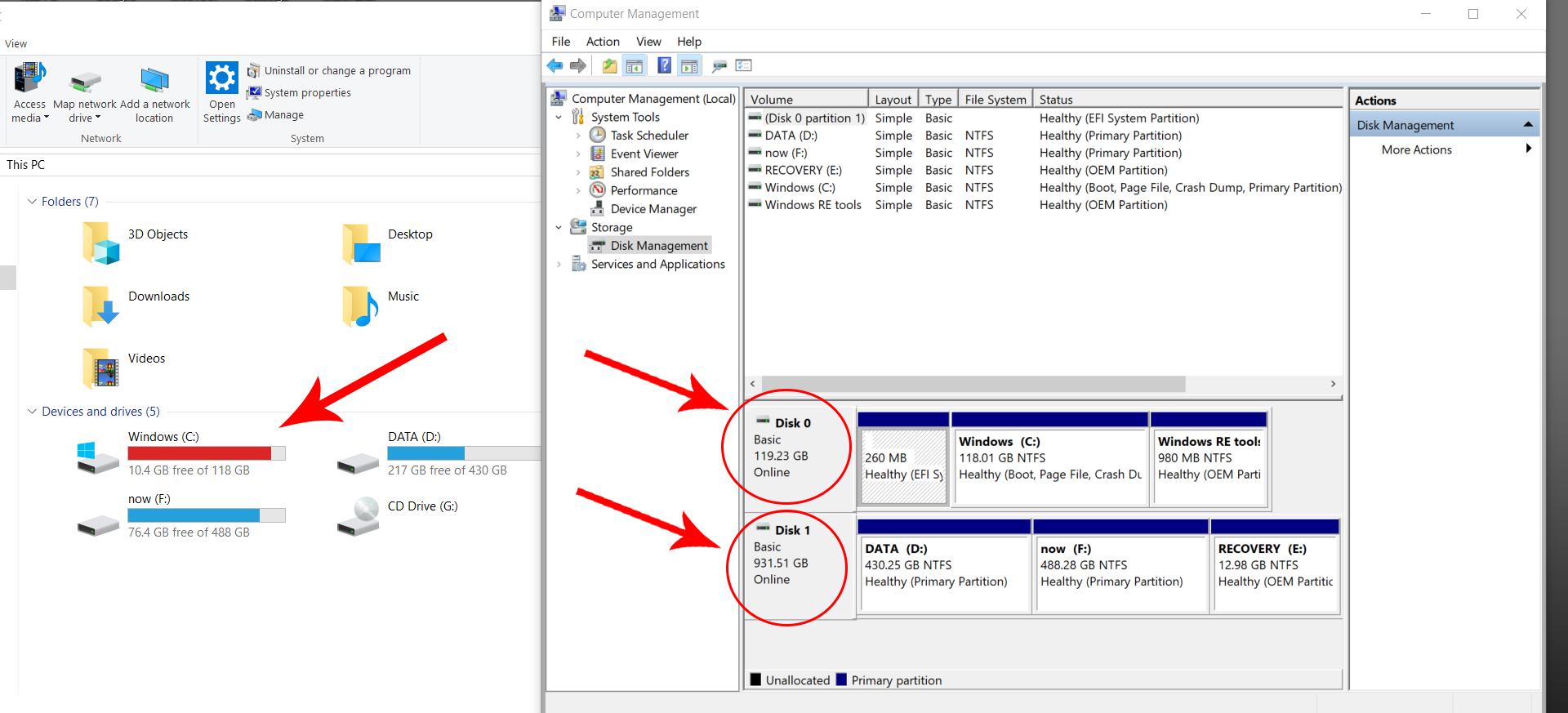
Task: Select now (F:) drive in Explorer
Action: (181, 515)
